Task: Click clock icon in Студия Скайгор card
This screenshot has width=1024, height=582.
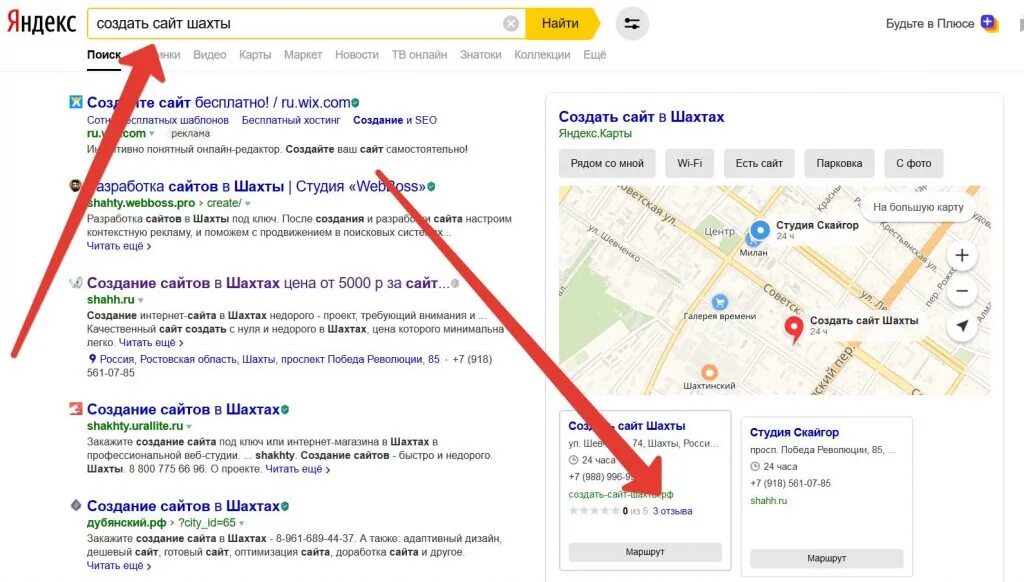Action: (x=755, y=466)
